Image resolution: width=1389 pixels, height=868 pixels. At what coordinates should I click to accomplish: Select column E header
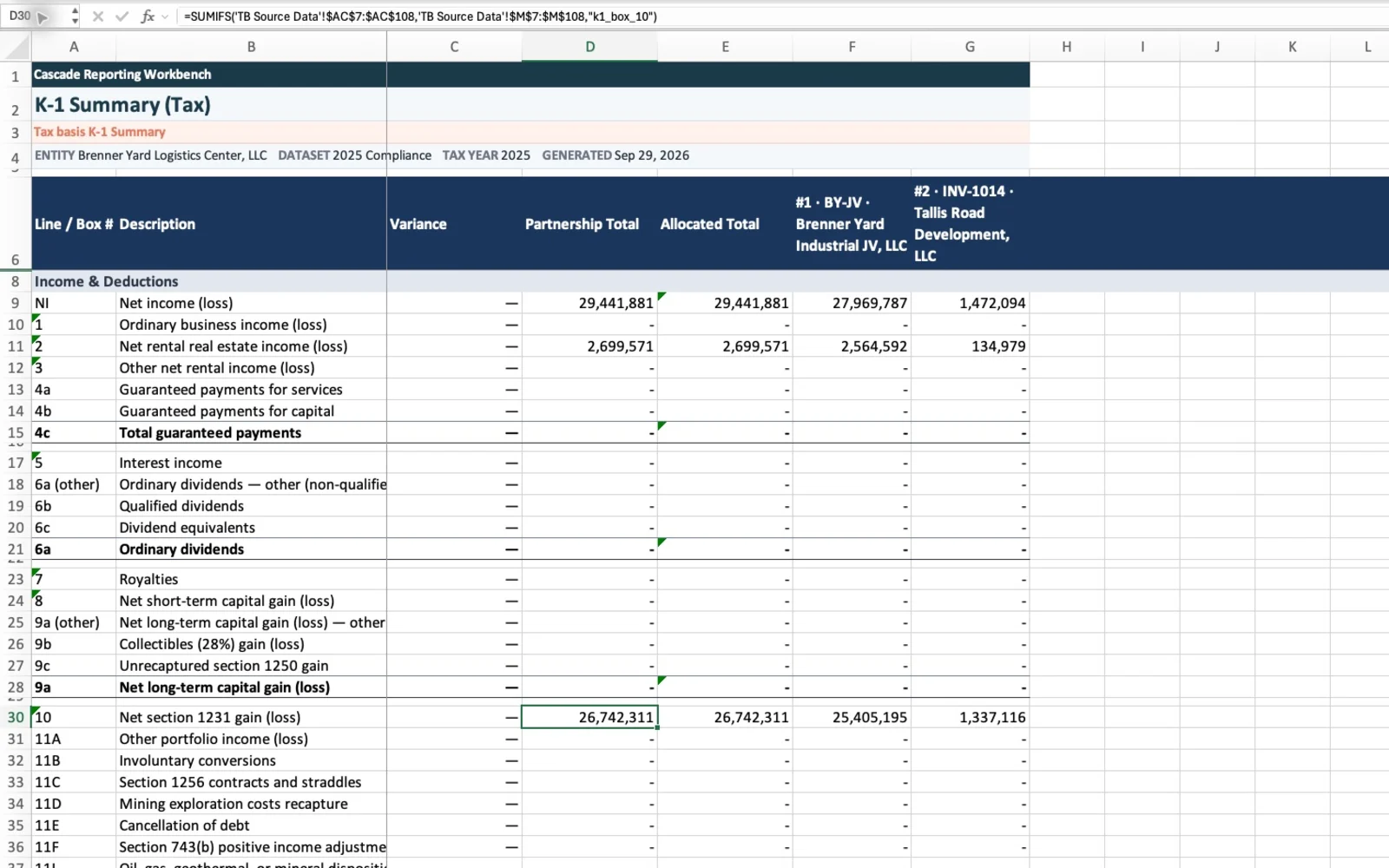click(x=725, y=47)
